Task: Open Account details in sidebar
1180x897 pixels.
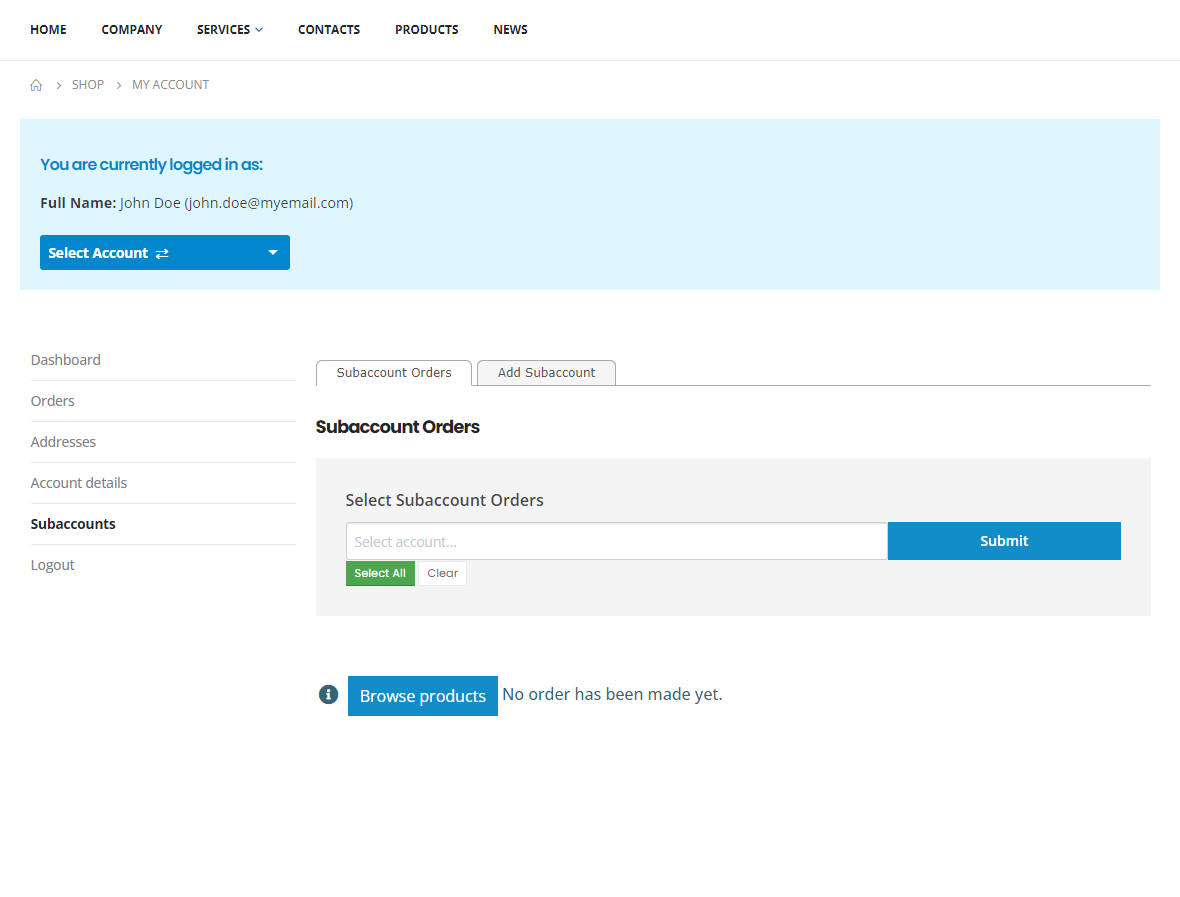Action: (79, 483)
